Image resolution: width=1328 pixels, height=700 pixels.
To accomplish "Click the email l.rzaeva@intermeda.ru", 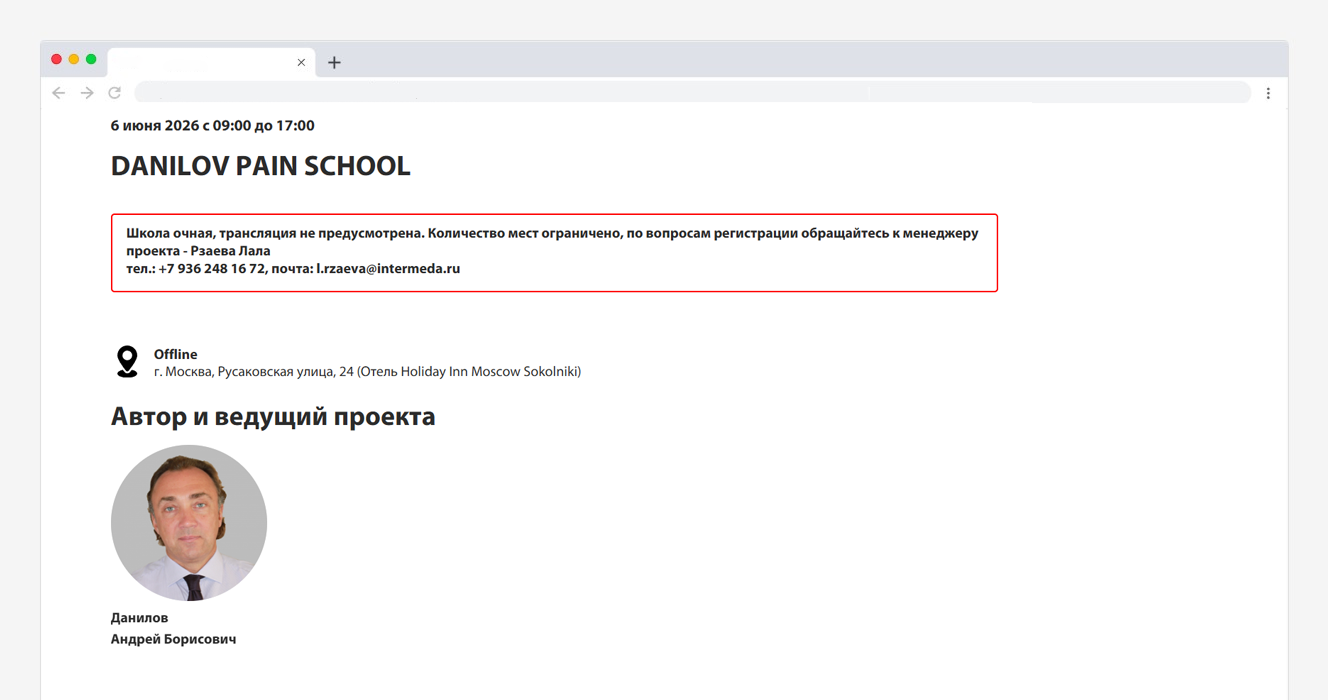I will (x=388, y=269).
